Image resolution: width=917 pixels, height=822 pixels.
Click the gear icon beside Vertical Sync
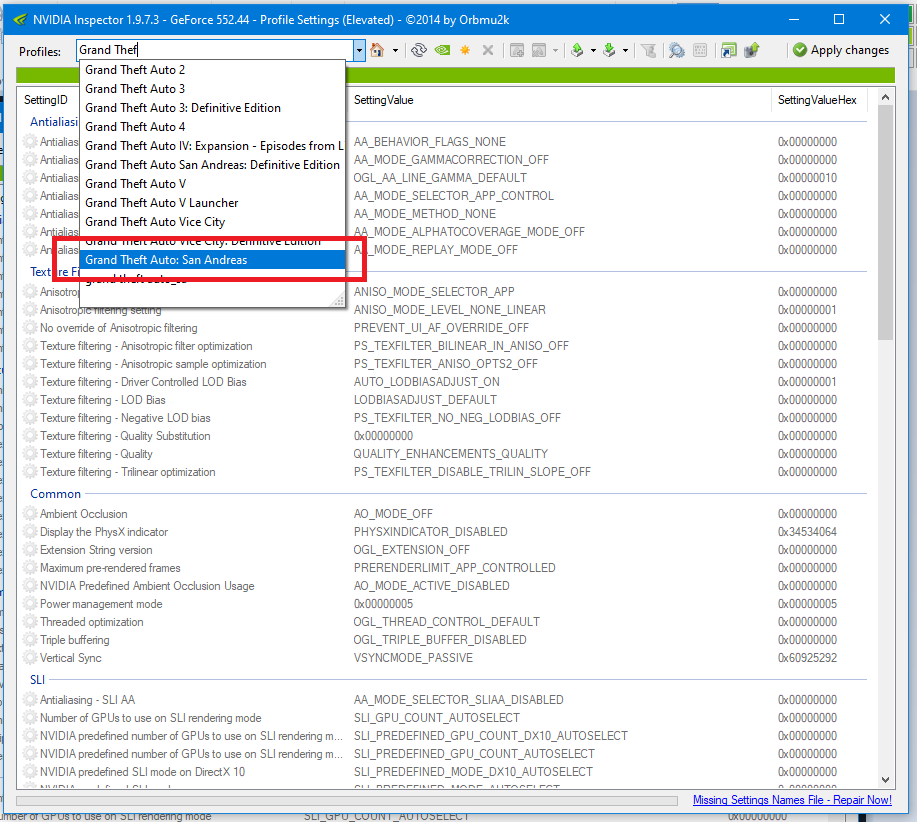pyautogui.click(x=30, y=658)
